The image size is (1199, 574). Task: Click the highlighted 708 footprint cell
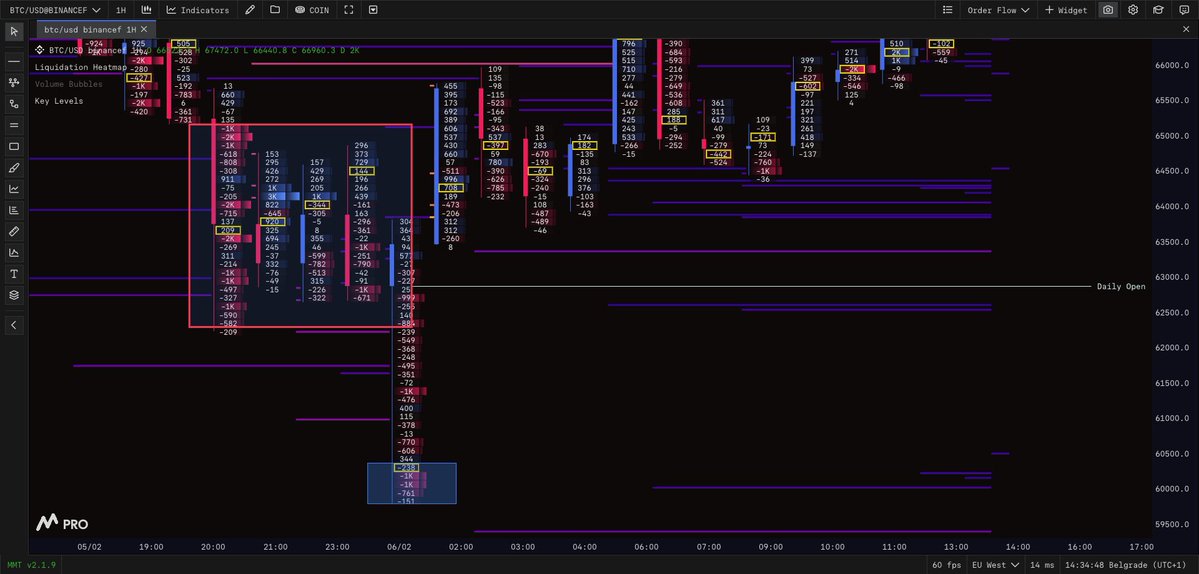pyautogui.click(x=450, y=187)
